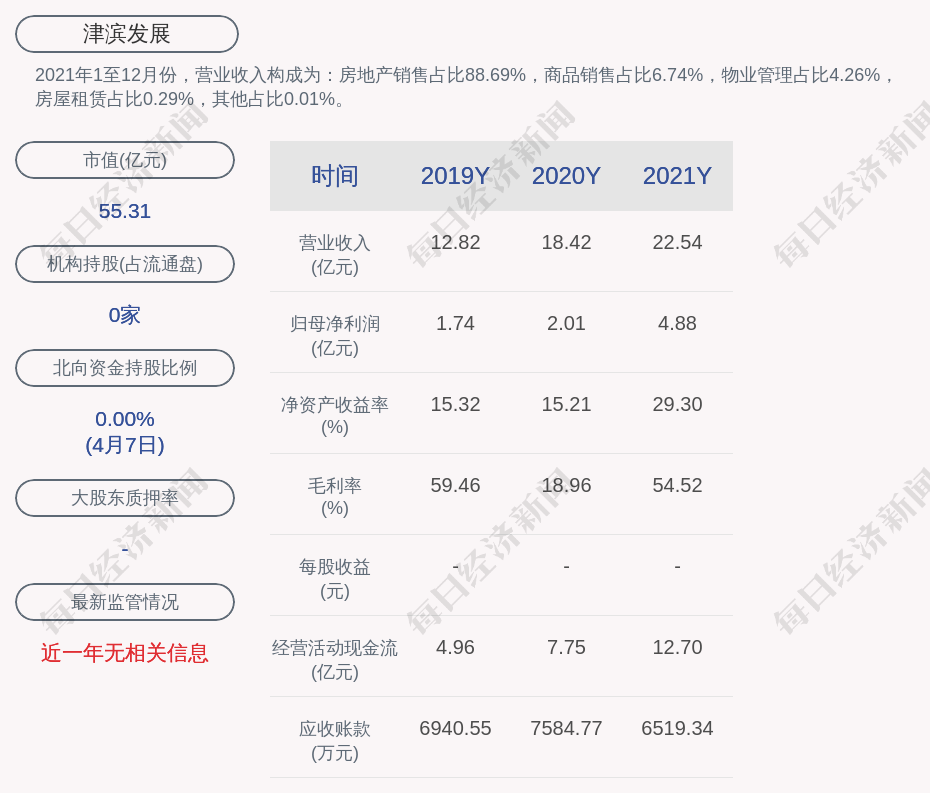Click the ROE value 15.21
Image resolution: width=930 pixels, height=793 pixels.
coord(566,405)
